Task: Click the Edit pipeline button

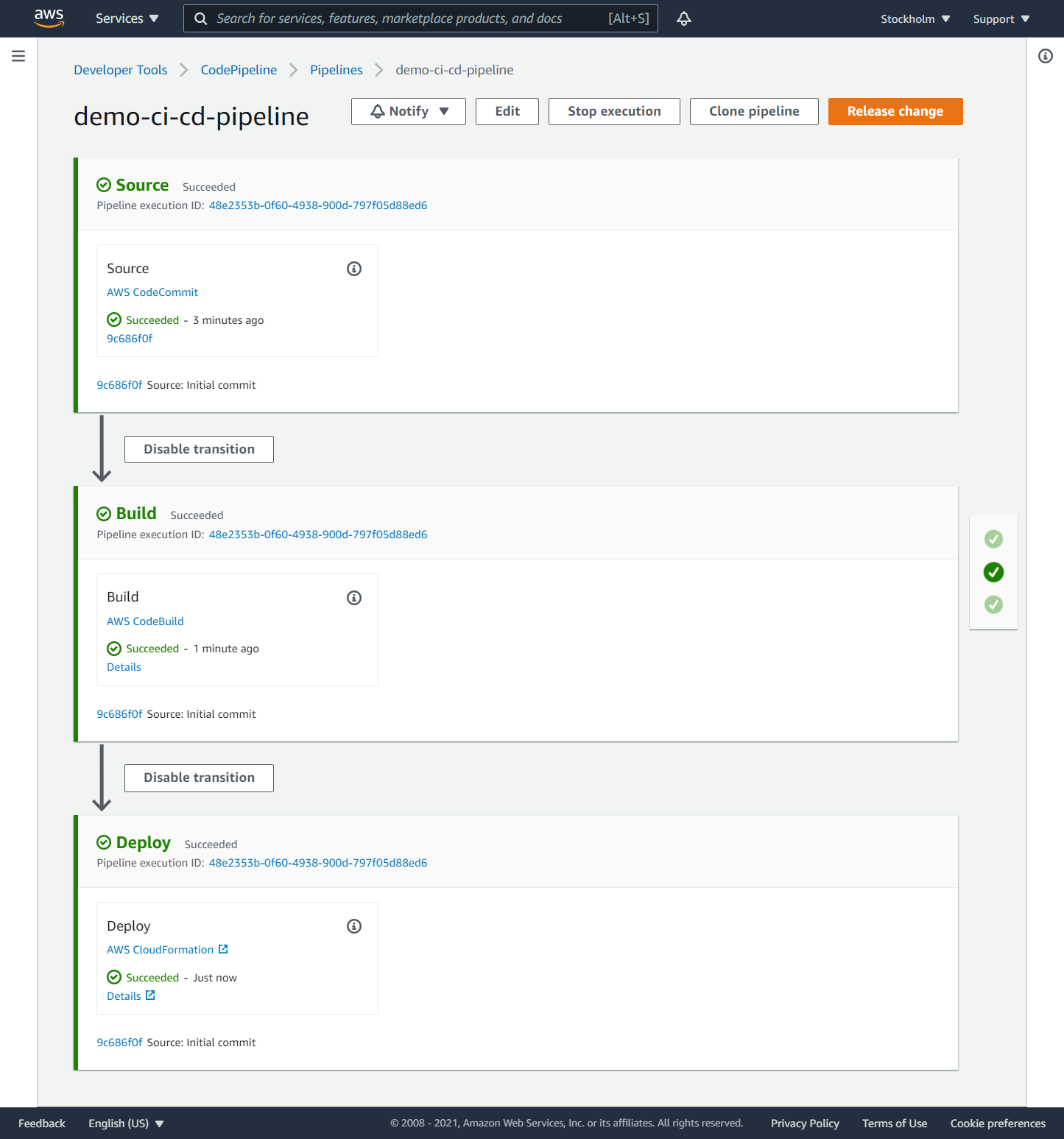Action: [x=507, y=111]
